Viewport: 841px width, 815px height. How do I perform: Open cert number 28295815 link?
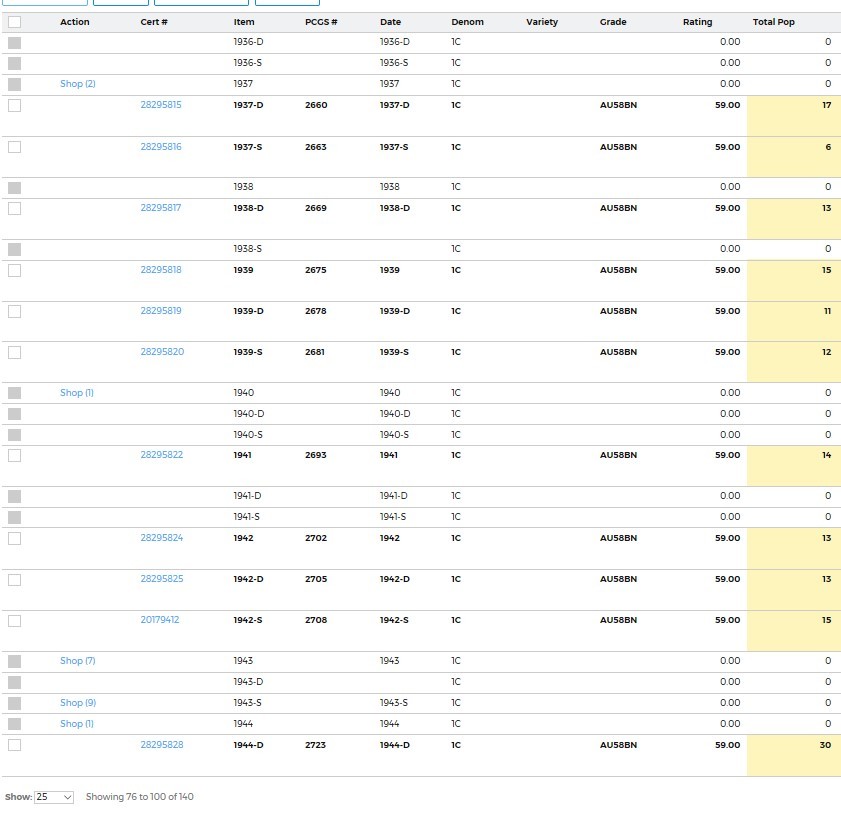[x=161, y=105]
